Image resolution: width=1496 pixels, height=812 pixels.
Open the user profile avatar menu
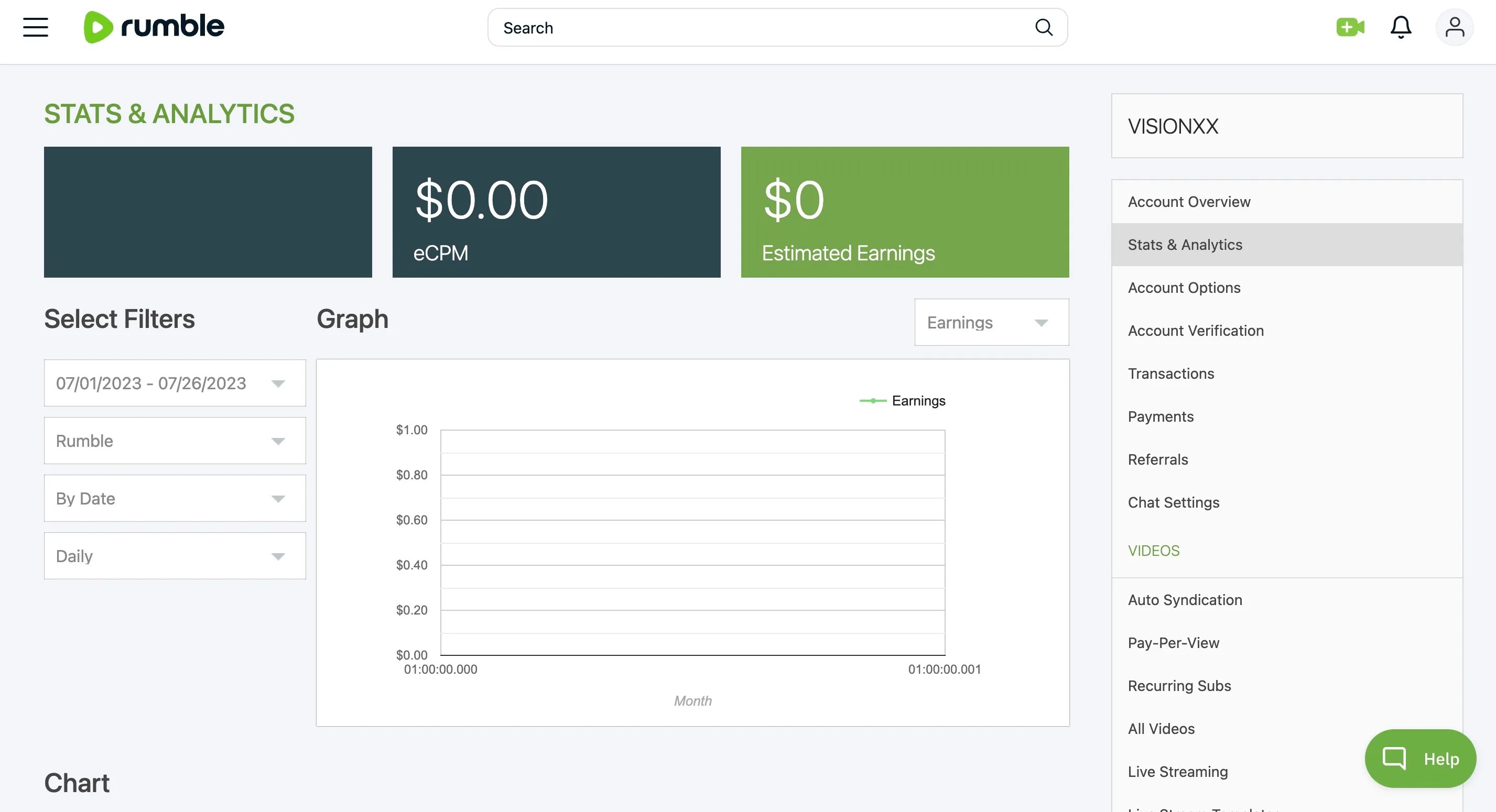pos(1454,27)
